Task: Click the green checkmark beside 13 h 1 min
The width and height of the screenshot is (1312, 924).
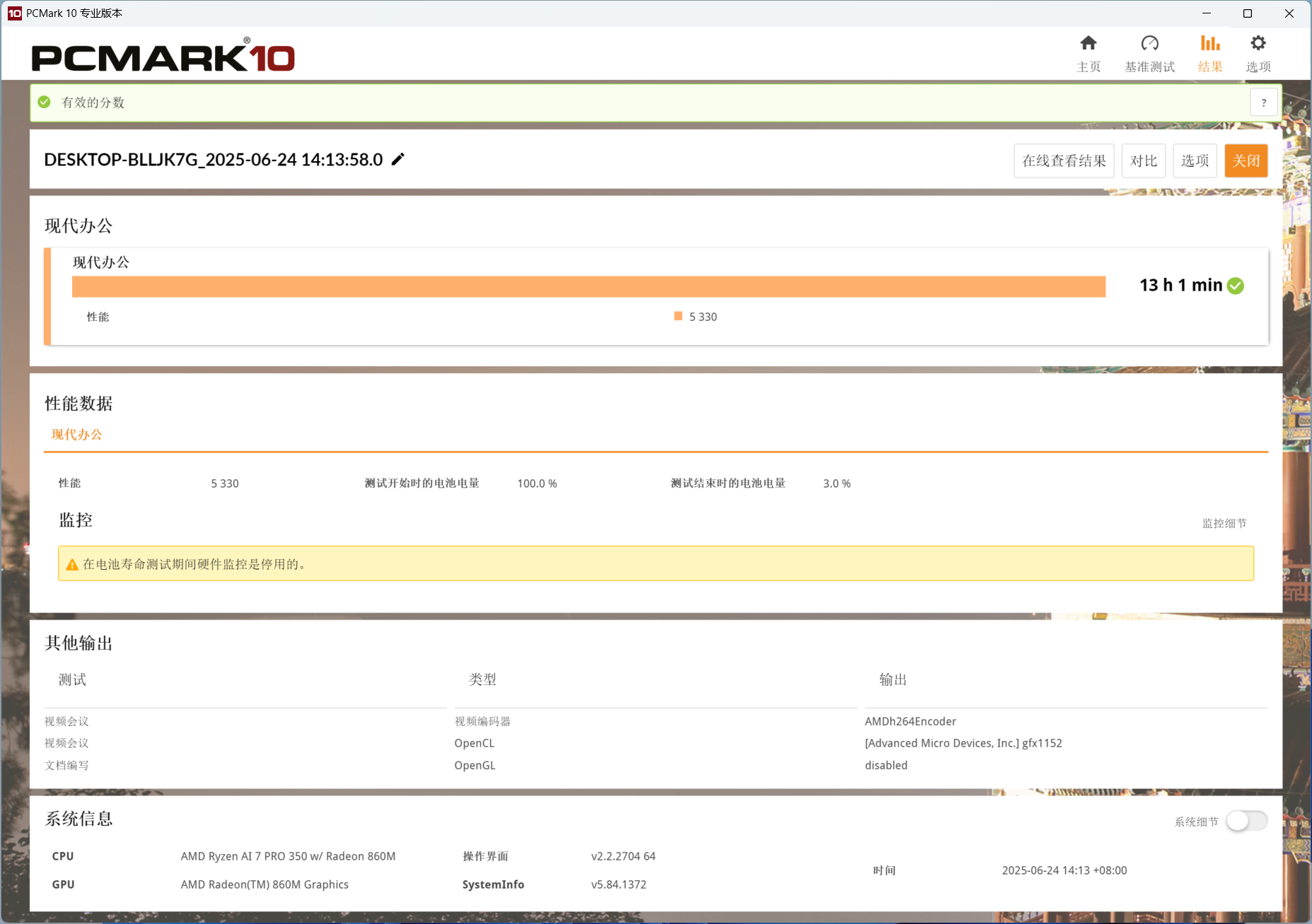Action: point(1236,286)
